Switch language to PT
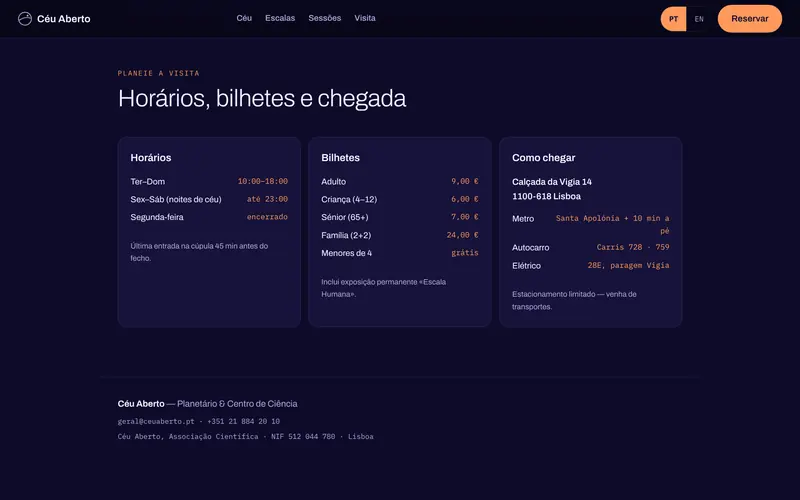 point(673,19)
